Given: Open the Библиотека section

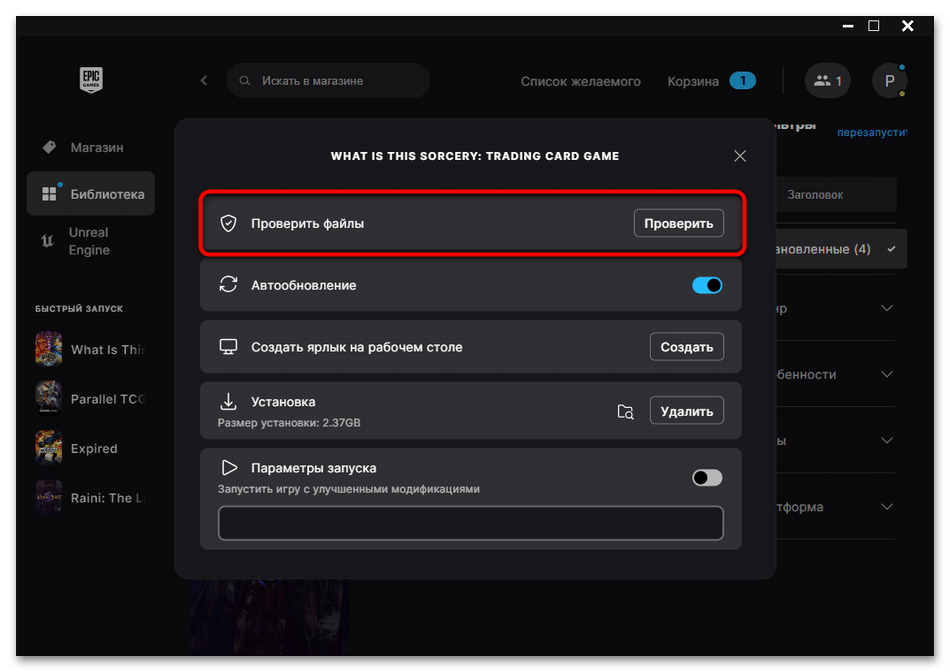Looking at the screenshot, I should tap(90, 194).
